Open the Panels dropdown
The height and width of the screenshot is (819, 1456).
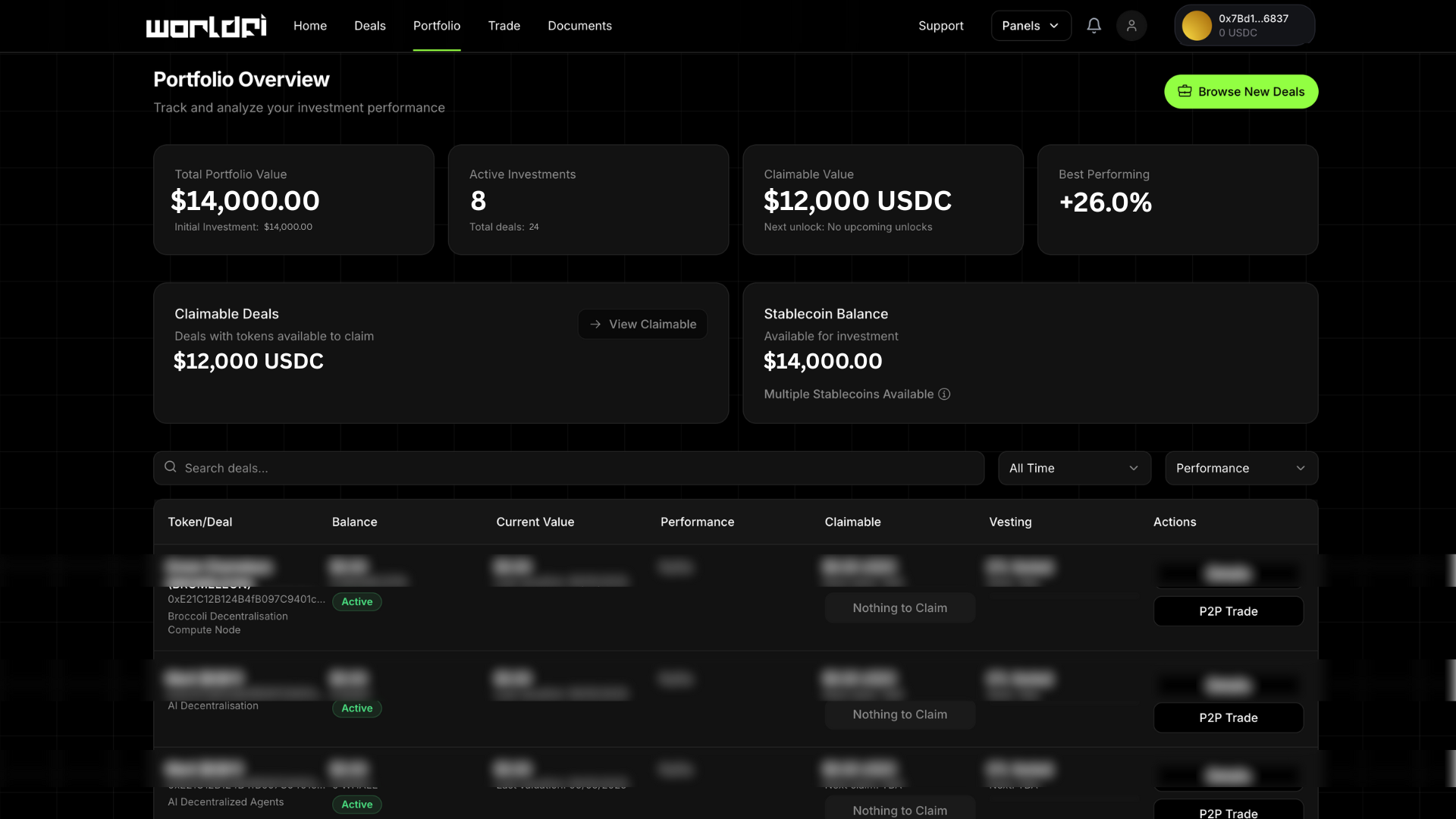[1031, 26]
